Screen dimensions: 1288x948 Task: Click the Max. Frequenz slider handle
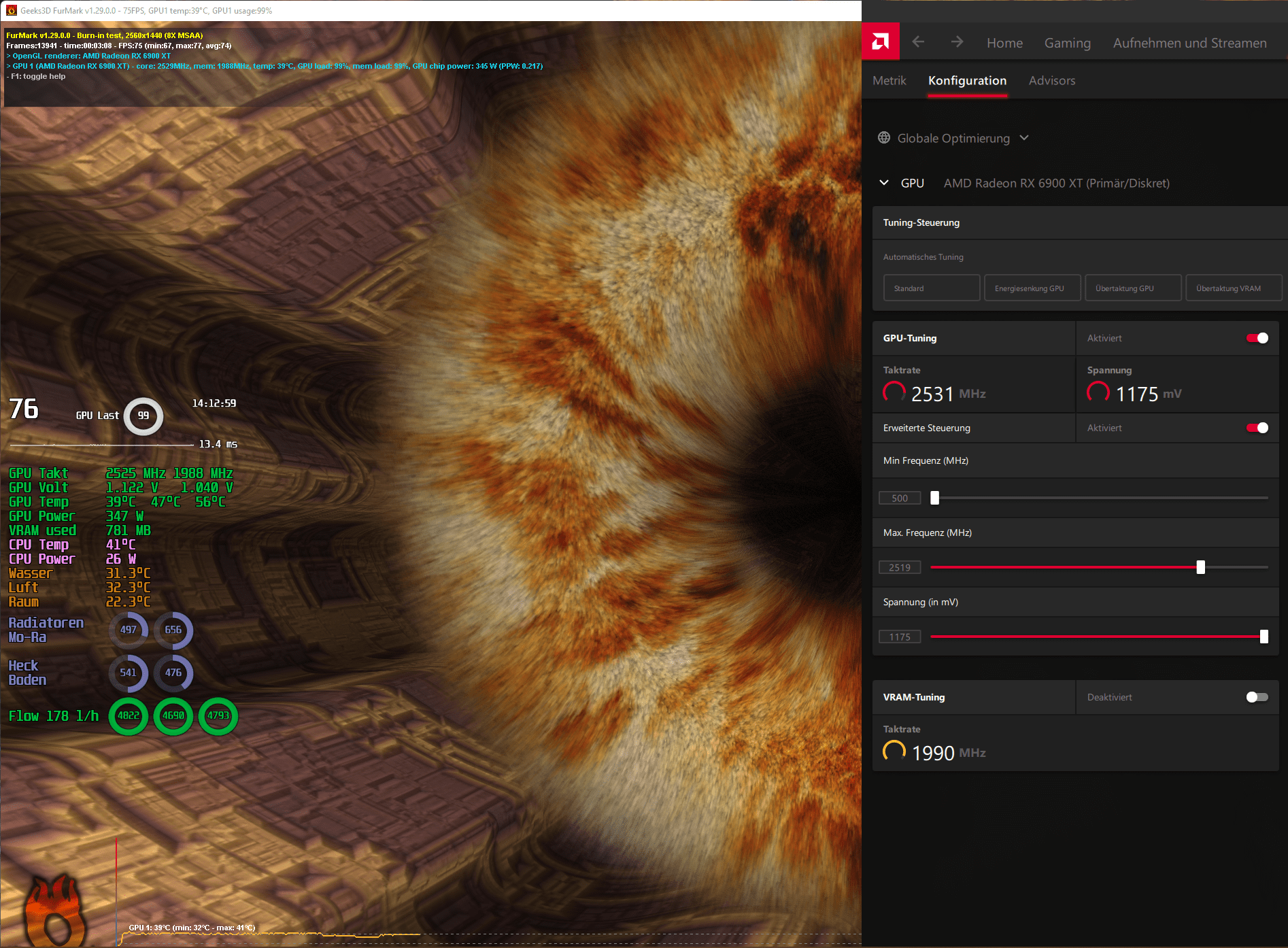[x=1200, y=567]
